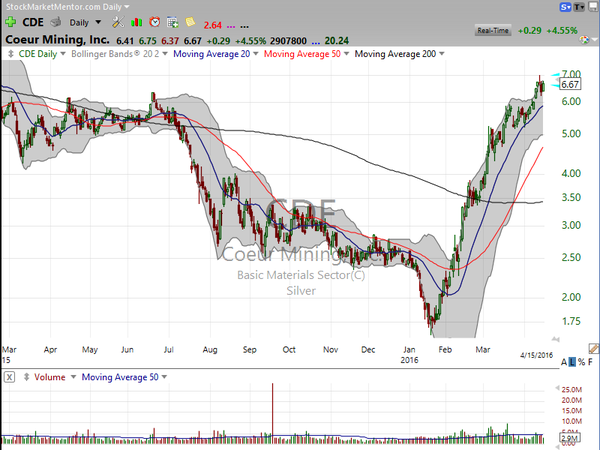Click the printer icon beside CDE
The width and height of the screenshot is (600, 450).
56,22
